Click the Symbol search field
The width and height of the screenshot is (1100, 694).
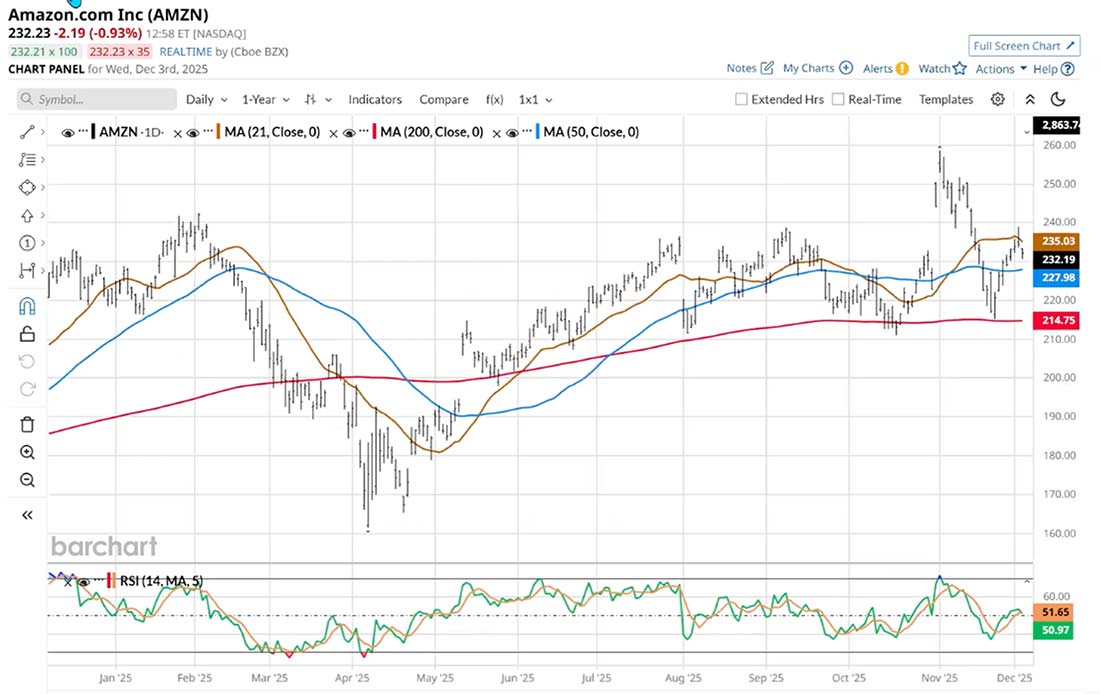[x=95, y=99]
